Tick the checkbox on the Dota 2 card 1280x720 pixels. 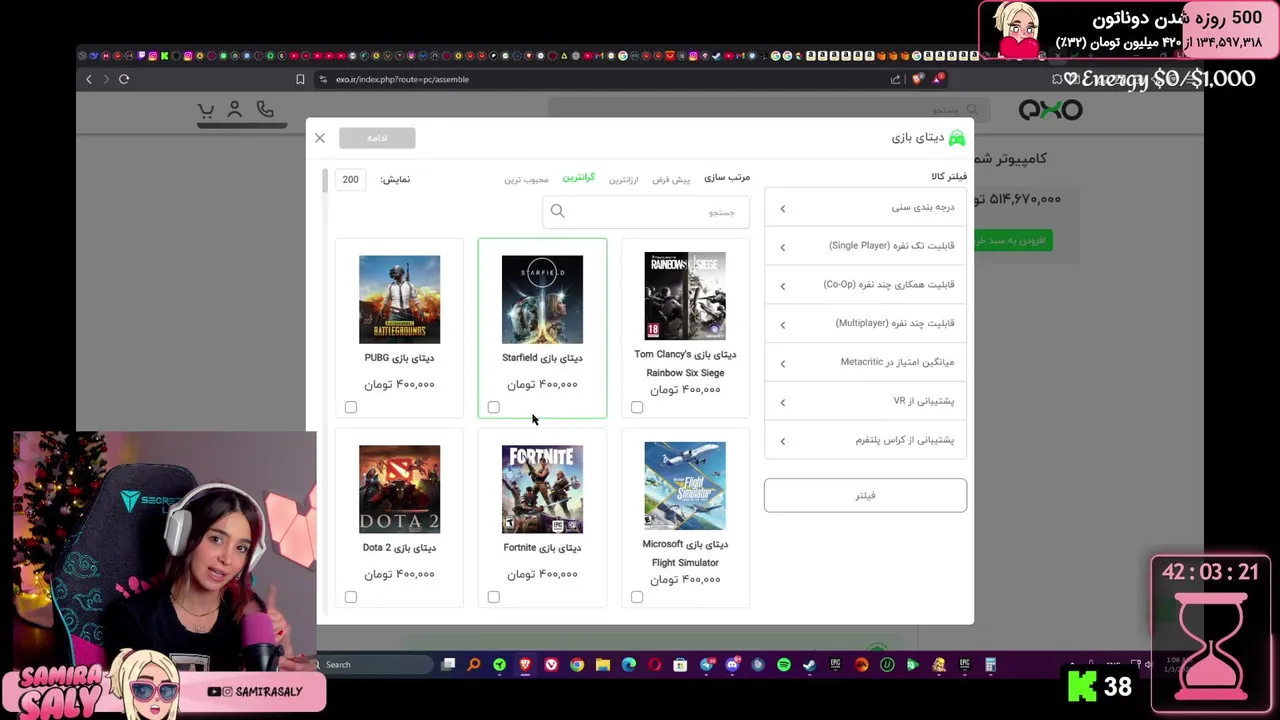point(351,597)
